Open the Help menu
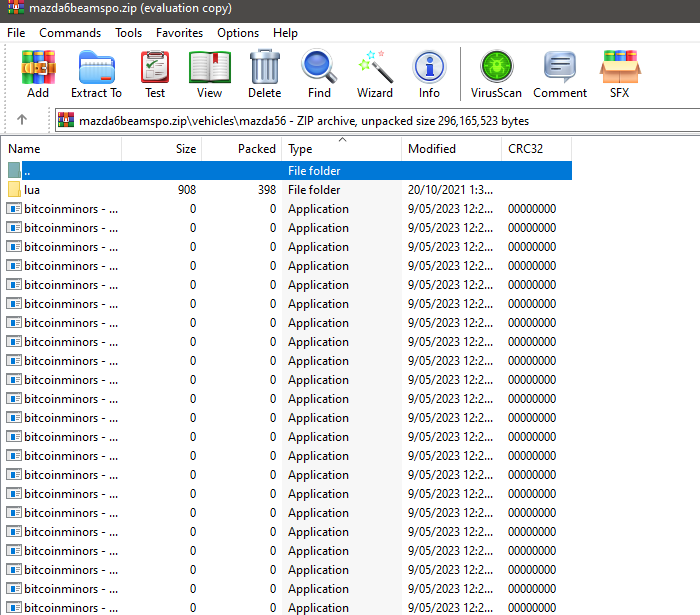 tap(285, 33)
